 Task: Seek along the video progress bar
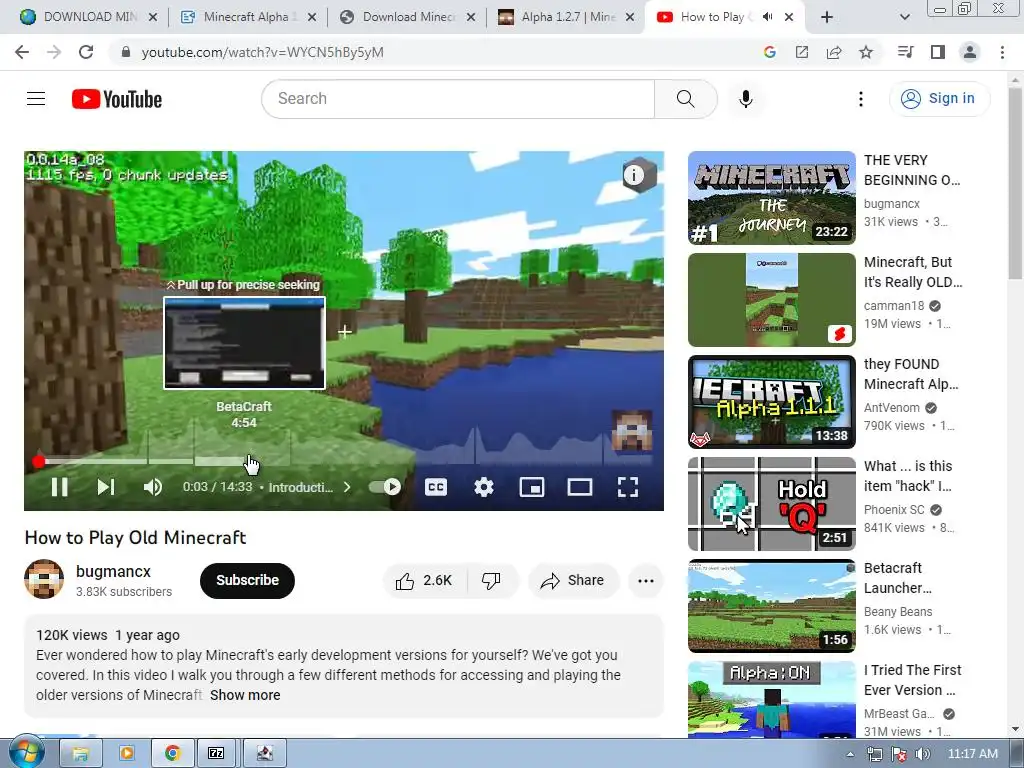344,462
